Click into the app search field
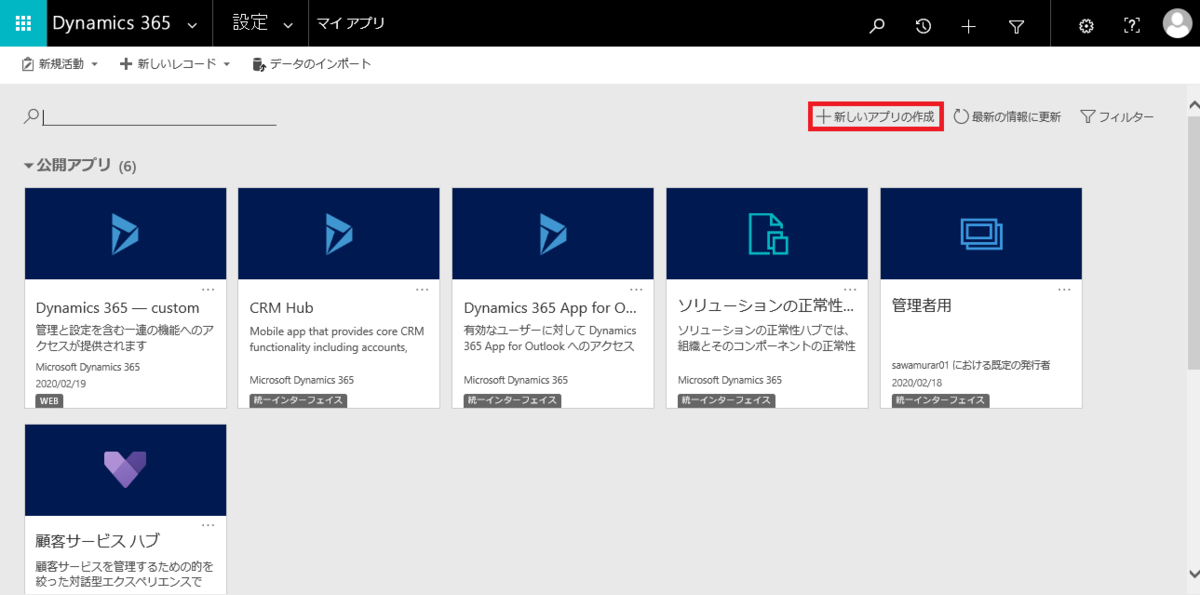The height and width of the screenshot is (595, 1200). click(159, 116)
